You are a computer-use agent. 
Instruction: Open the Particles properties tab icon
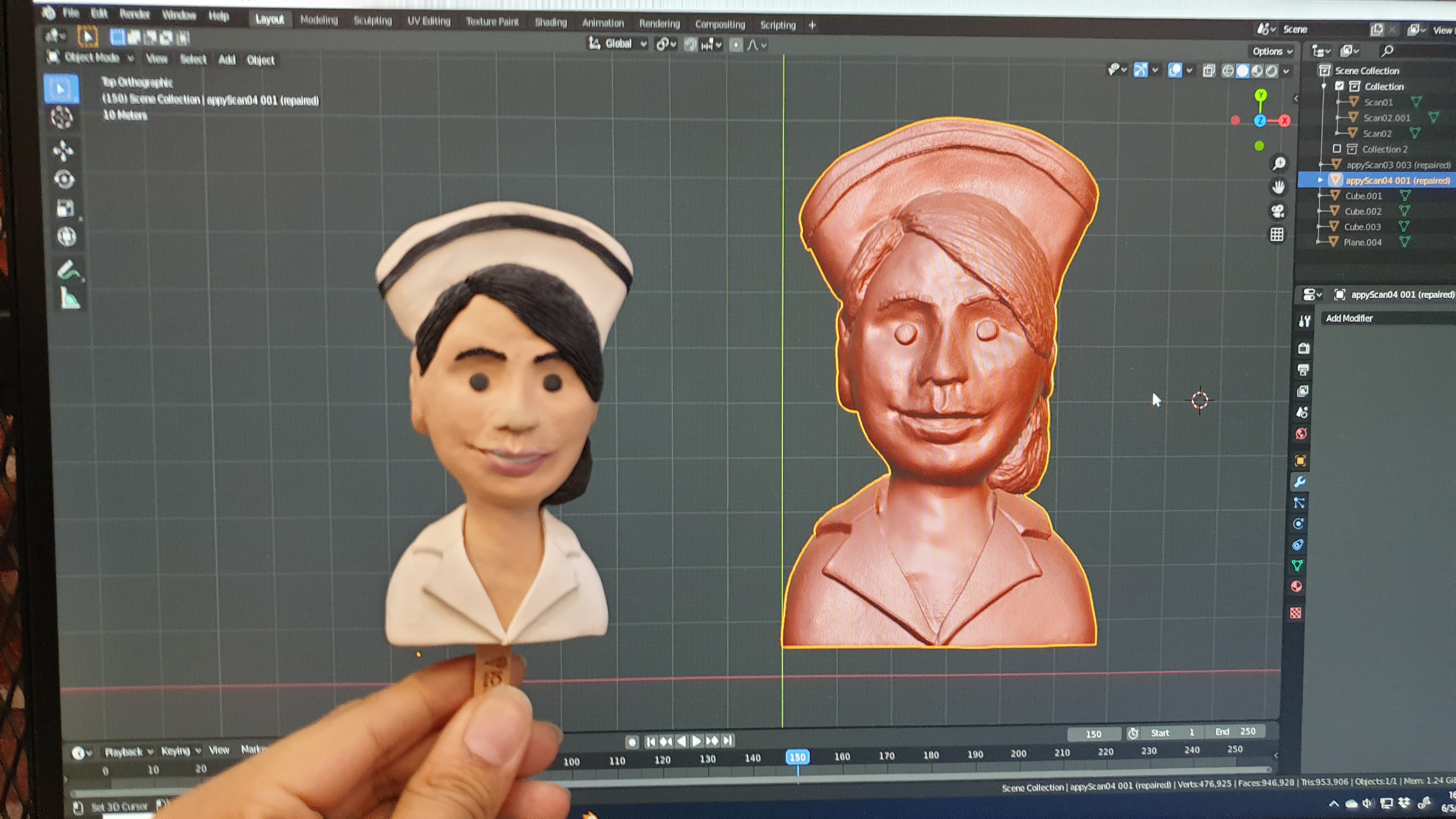pyautogui.click(x=1299, y=503)
